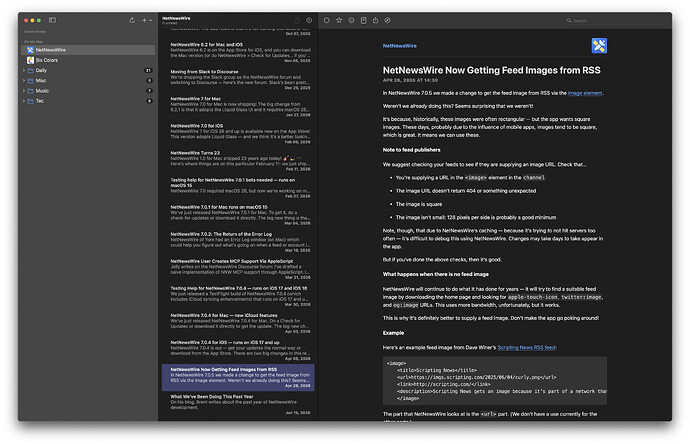Open the Scripting News RSS feed link
Screen dimensions: 690x444
coord(526,348)
